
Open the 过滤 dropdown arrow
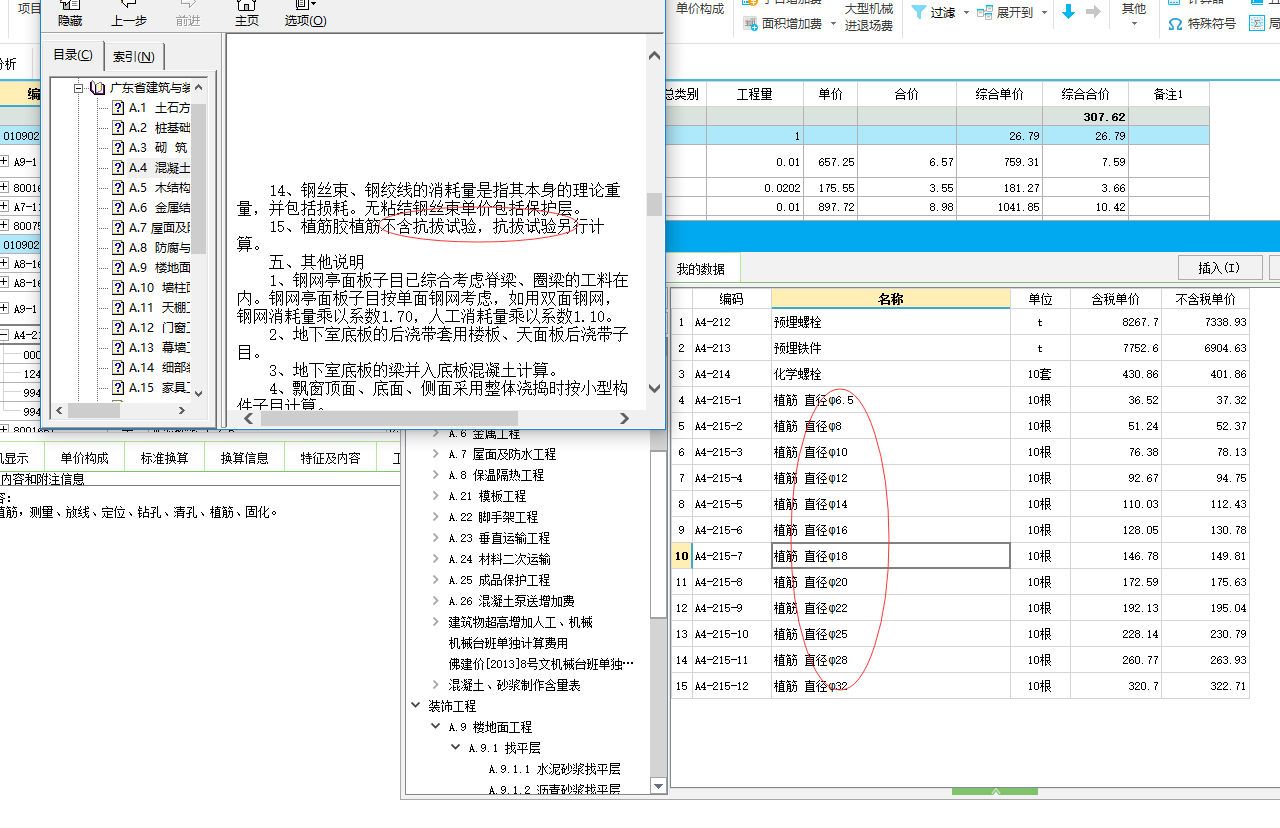click(x=965, y=13)
